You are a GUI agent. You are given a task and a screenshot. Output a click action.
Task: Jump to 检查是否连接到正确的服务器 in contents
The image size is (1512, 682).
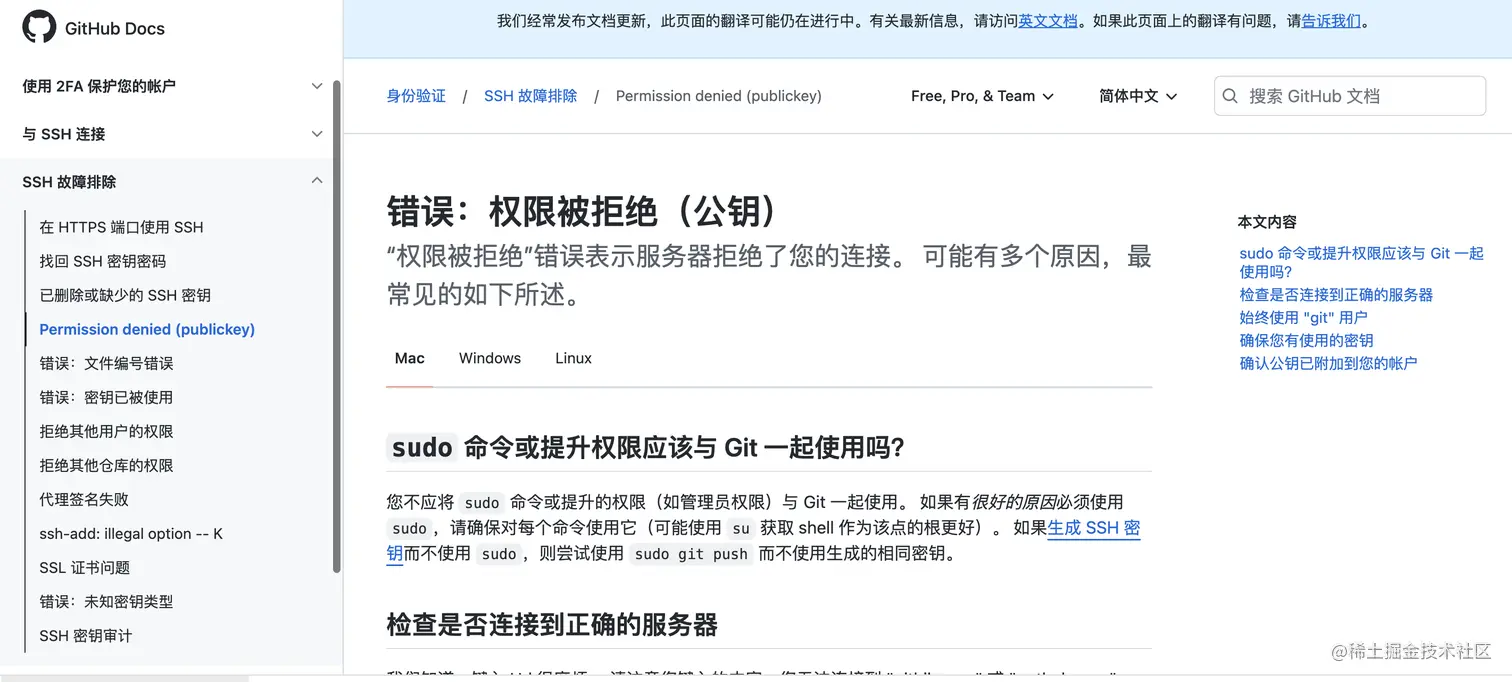(x=1336, y=295)
